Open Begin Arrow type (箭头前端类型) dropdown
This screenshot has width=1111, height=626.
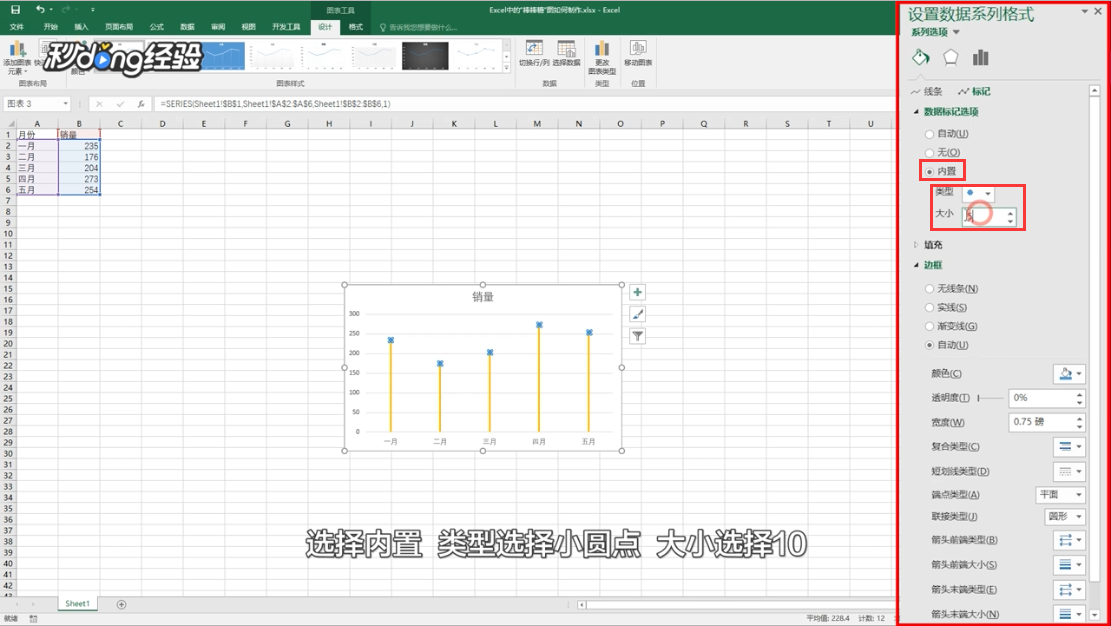(x=1069, y=540)
